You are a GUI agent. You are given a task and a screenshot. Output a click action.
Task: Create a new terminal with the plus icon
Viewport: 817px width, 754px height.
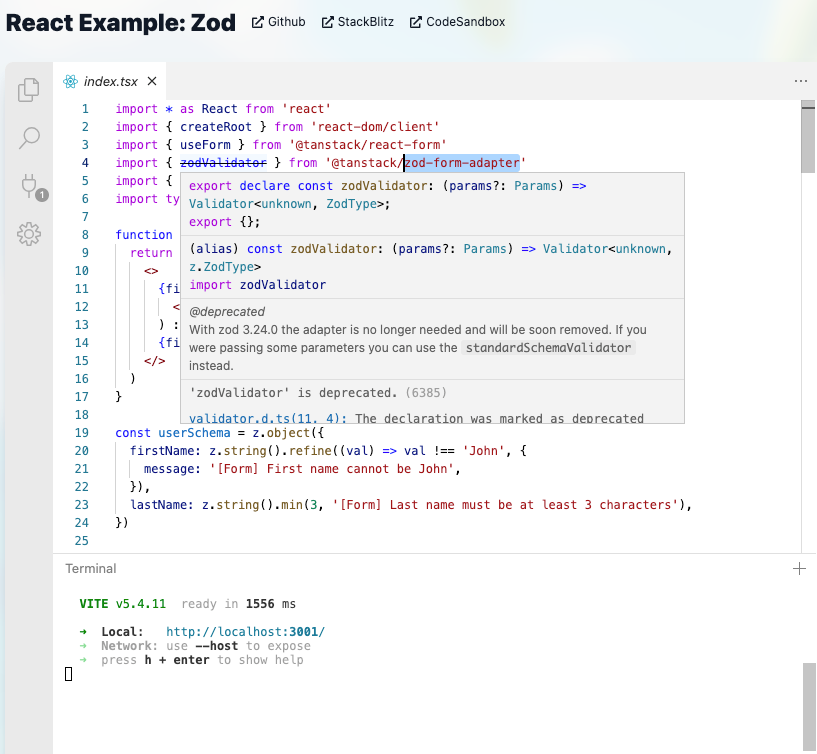pyautogui.click(x=799, y=567)
